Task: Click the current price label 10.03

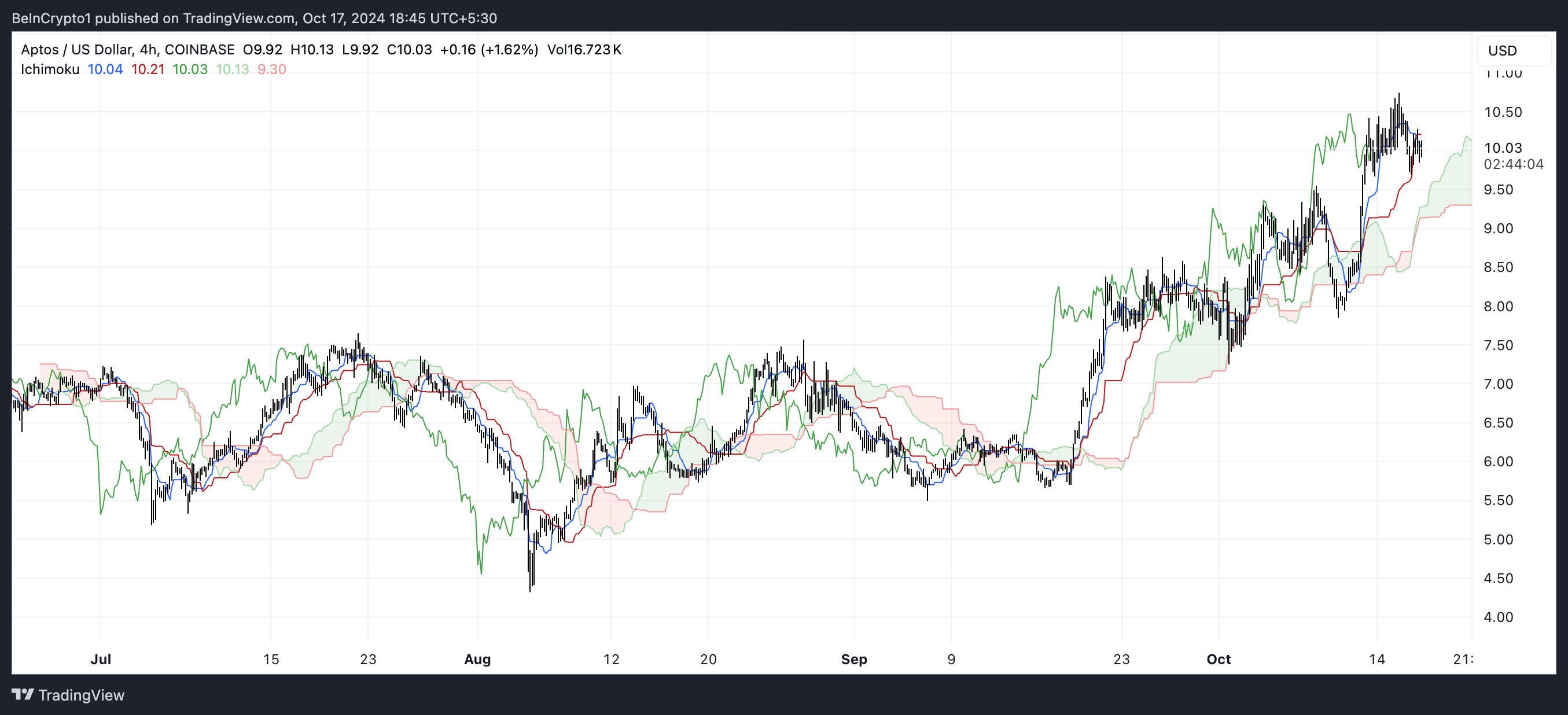Action: point(1502,148)
